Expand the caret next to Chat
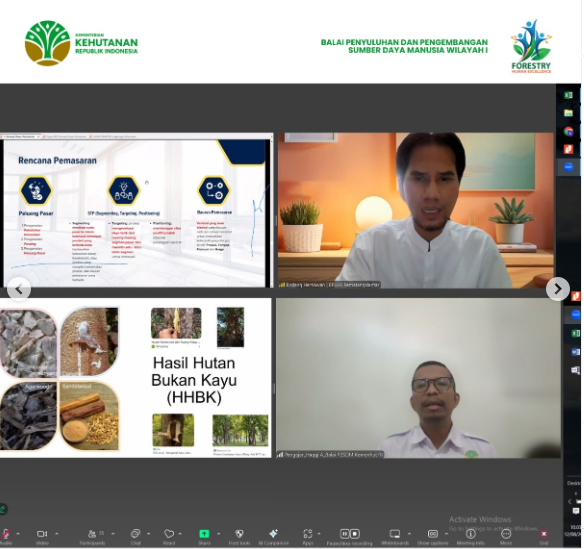 (148, 534)
